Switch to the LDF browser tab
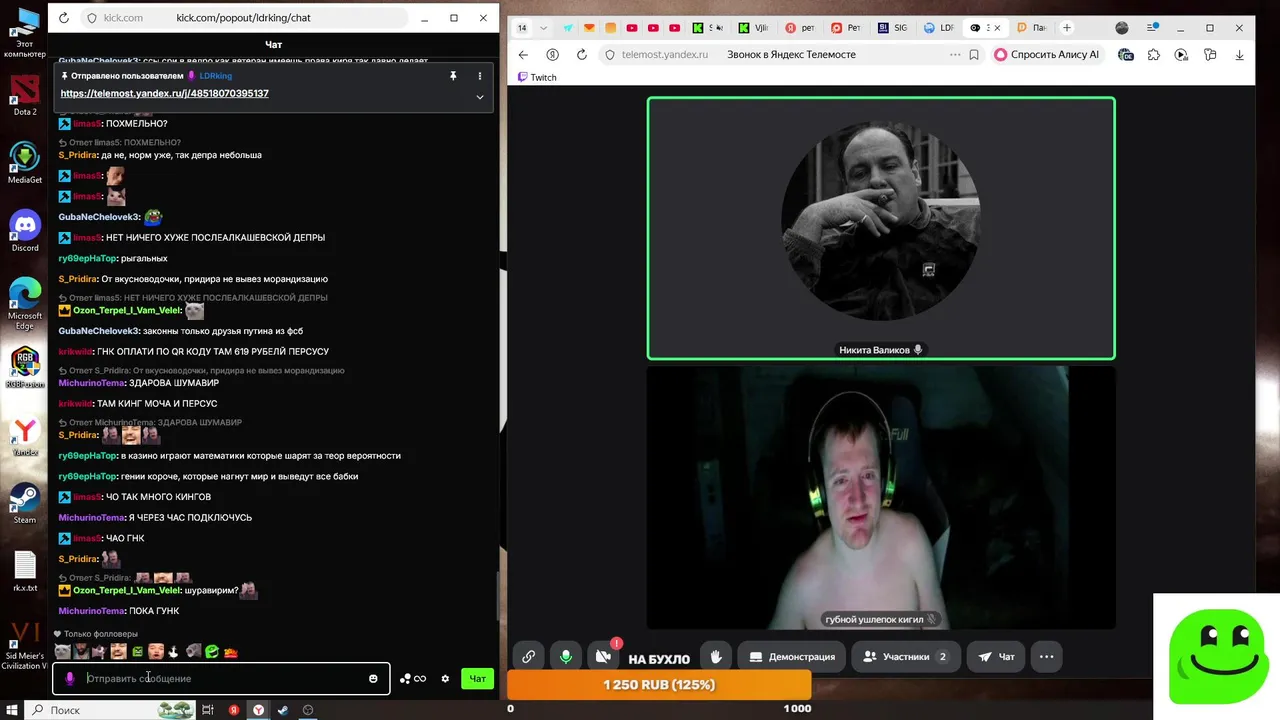This screenshot has height=720, width=1280. [x=938, y=28]
